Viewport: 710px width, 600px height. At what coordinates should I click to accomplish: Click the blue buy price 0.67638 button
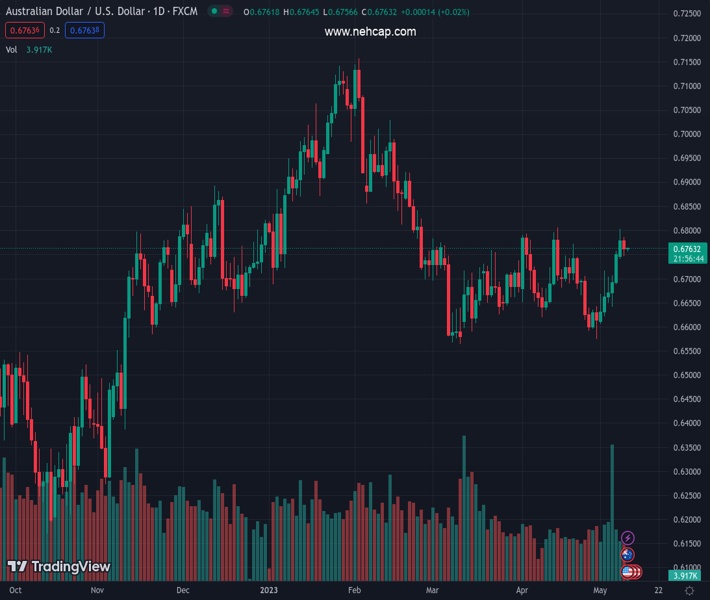pos(85,30)
